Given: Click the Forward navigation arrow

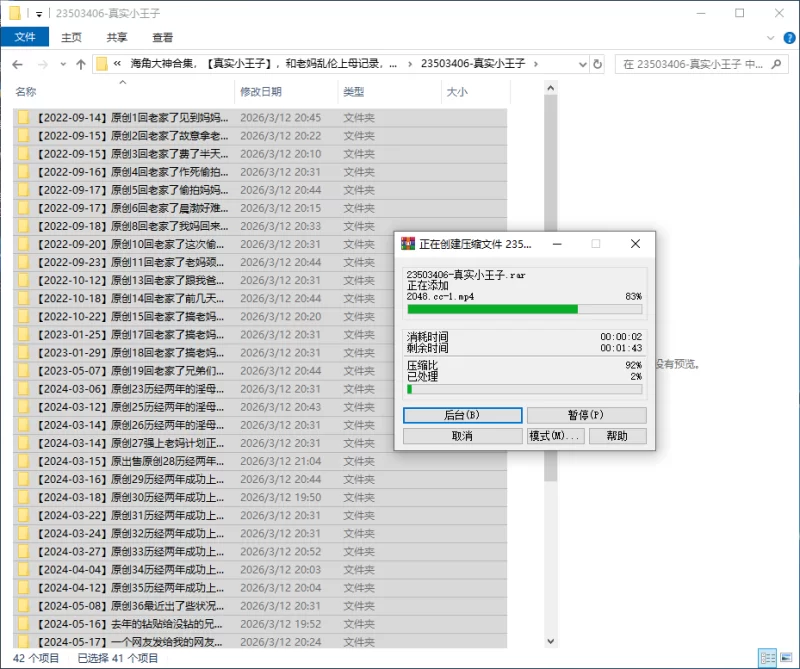Looking at the screenshot, I should pos(43,64).
